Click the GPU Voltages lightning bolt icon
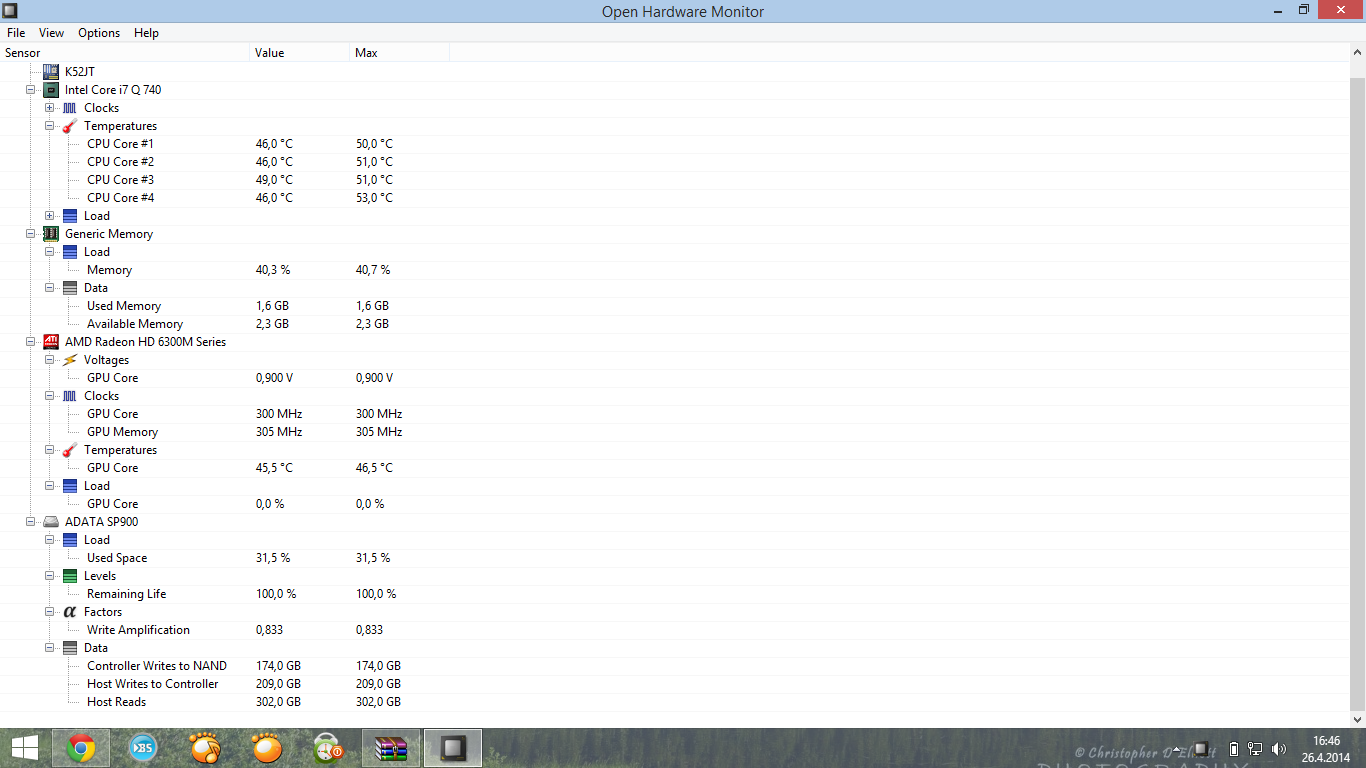This screenshot has height=768, width=1366. coord(70,360)
